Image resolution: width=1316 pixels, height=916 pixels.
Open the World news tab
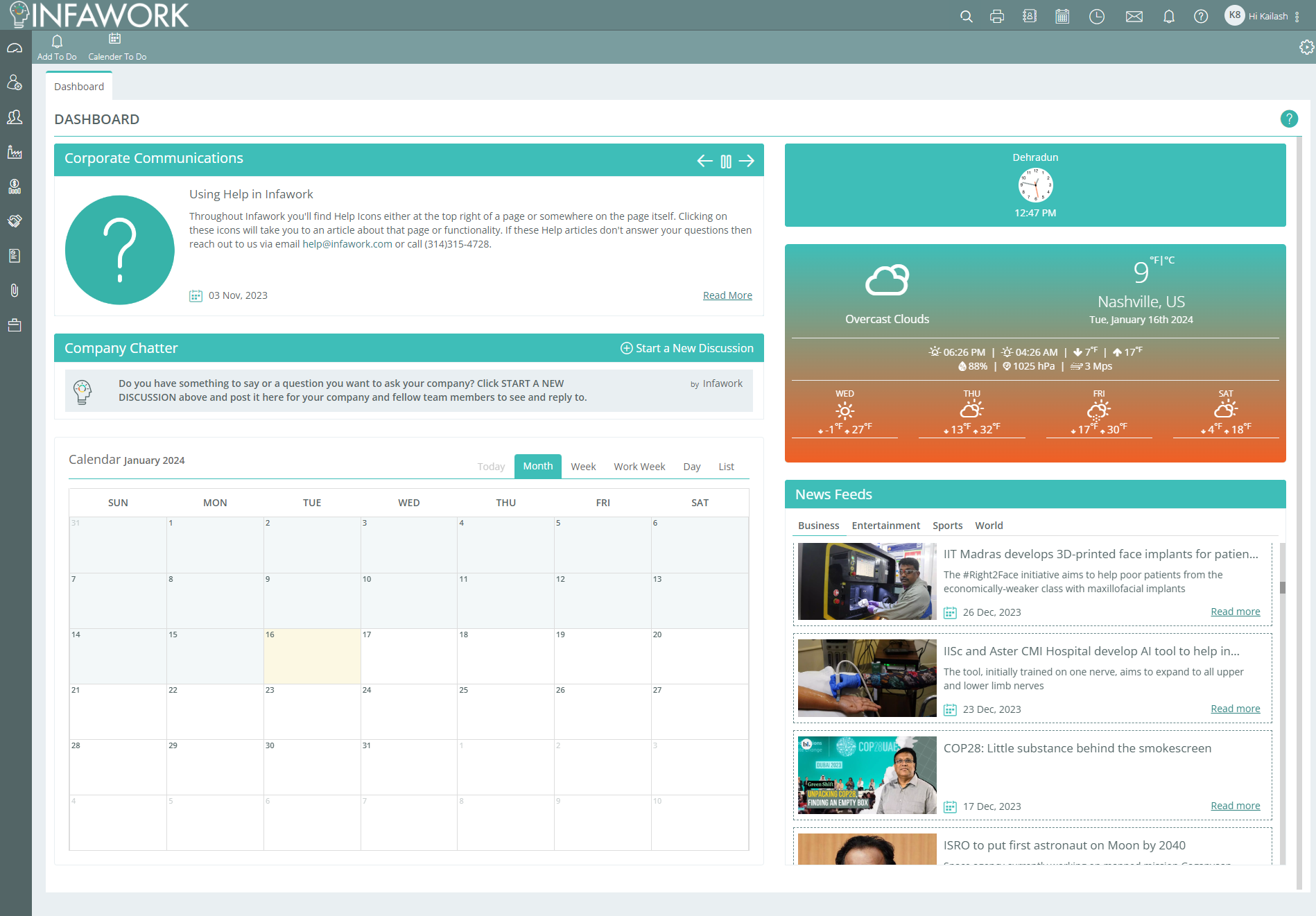(x=989, y=526)
